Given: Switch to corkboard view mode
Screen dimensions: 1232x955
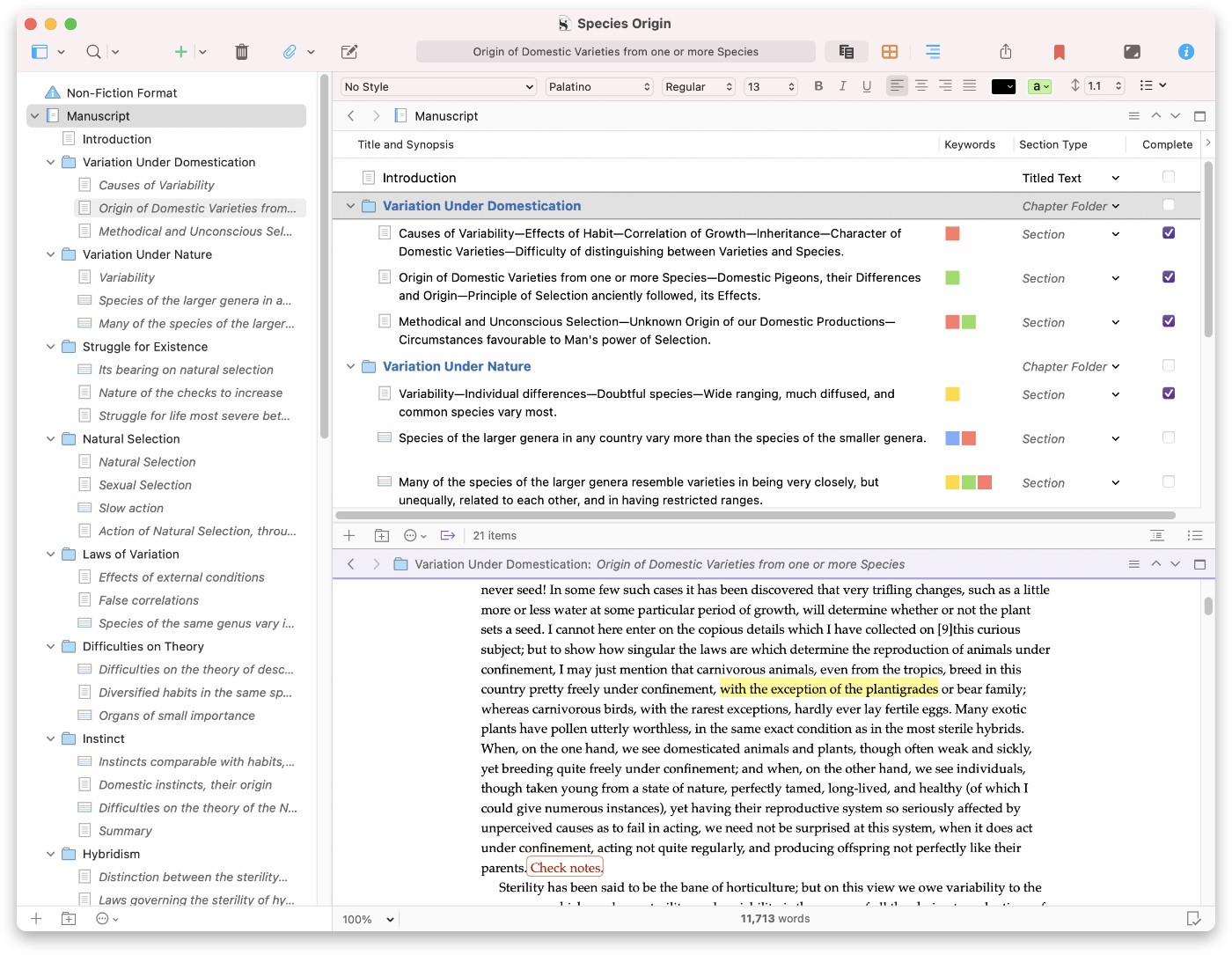Looking at the screenshot, I should 890,52.
